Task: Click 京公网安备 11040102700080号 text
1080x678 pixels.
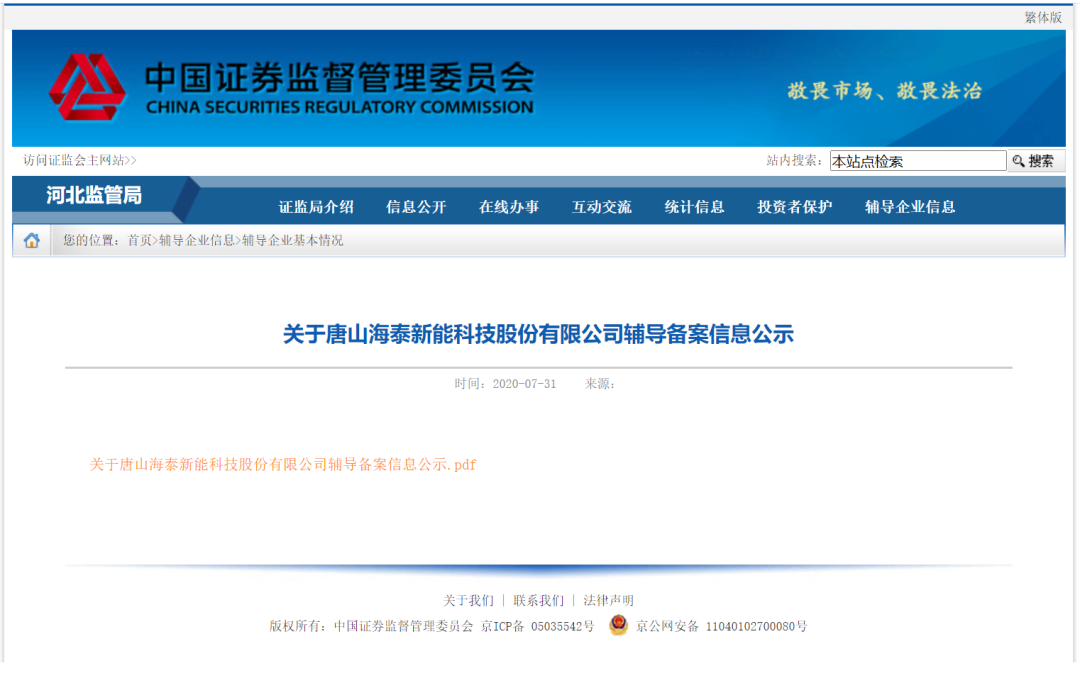Action: click(721, 626)
